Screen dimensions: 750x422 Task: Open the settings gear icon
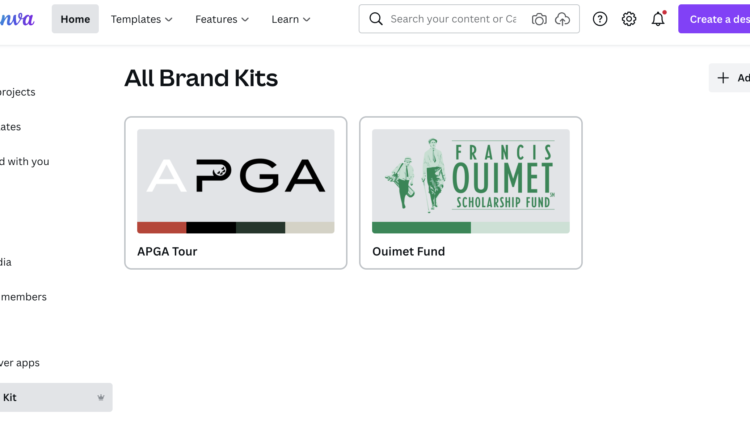pos(629,19)
